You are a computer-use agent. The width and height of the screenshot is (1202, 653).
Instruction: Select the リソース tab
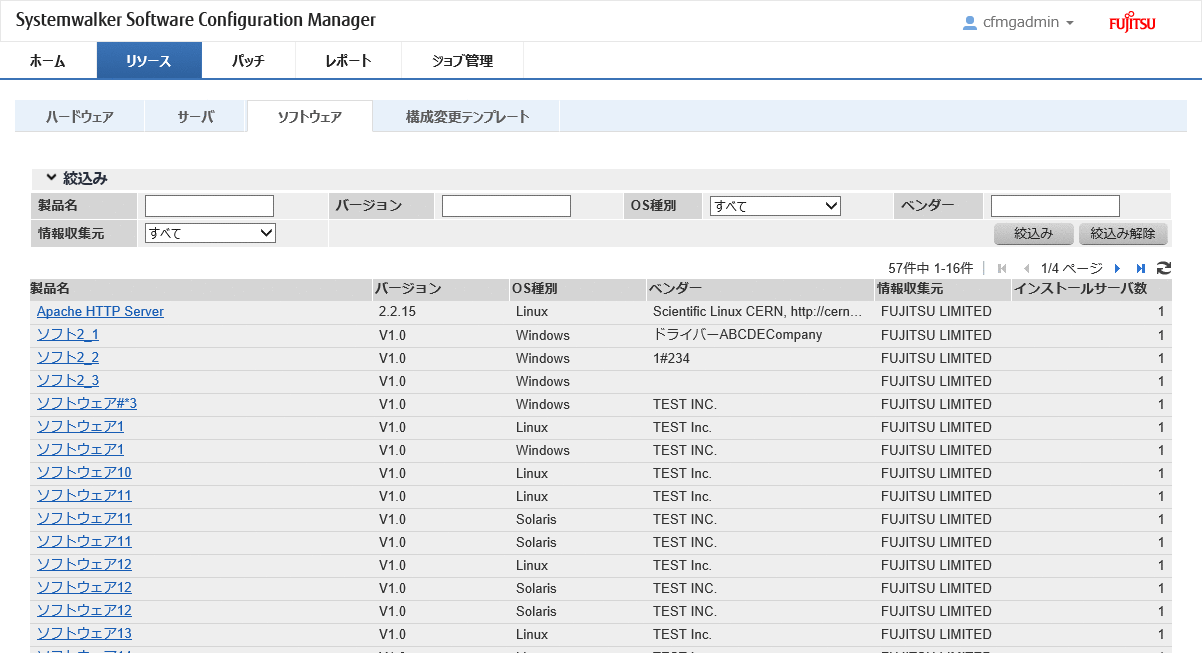149,60
